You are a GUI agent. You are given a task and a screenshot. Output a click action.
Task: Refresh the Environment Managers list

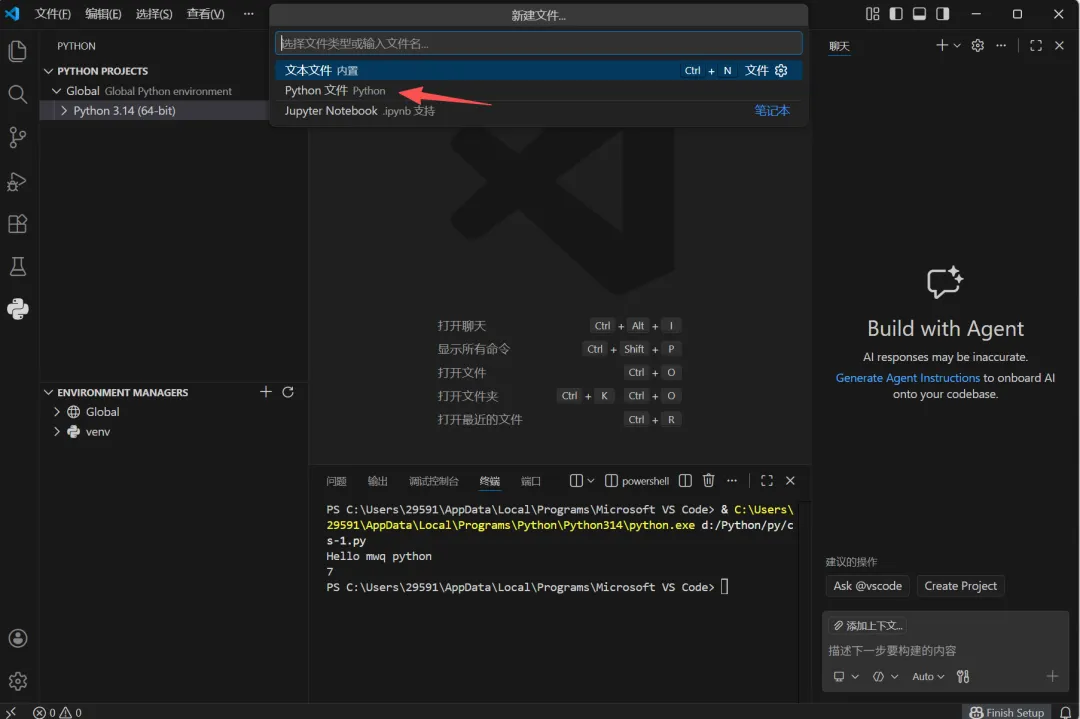coord(288,392)
